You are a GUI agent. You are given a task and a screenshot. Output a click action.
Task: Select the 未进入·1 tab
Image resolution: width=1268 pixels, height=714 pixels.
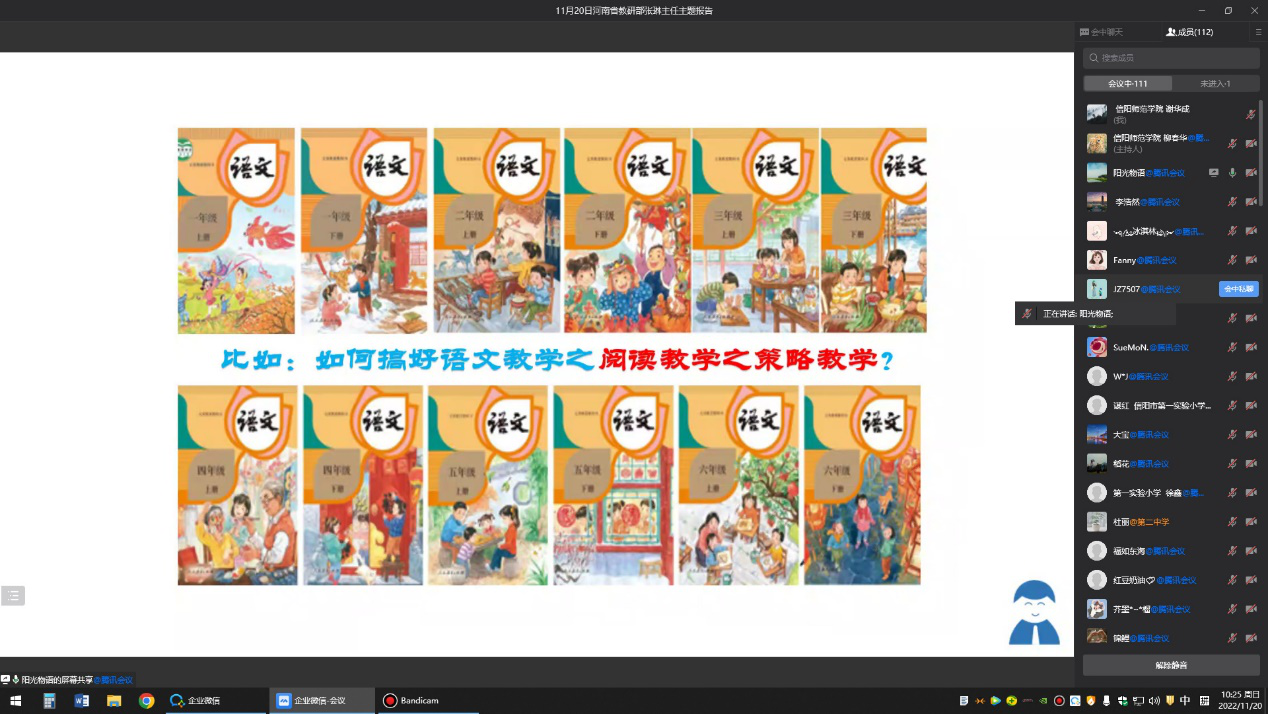click(x=1215, y=84)
